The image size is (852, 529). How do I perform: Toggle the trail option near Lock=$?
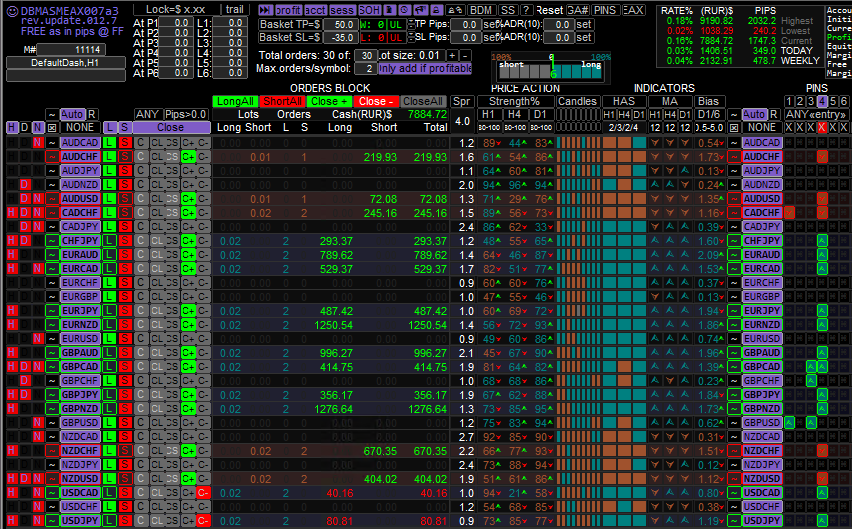(x=235, y=9)
